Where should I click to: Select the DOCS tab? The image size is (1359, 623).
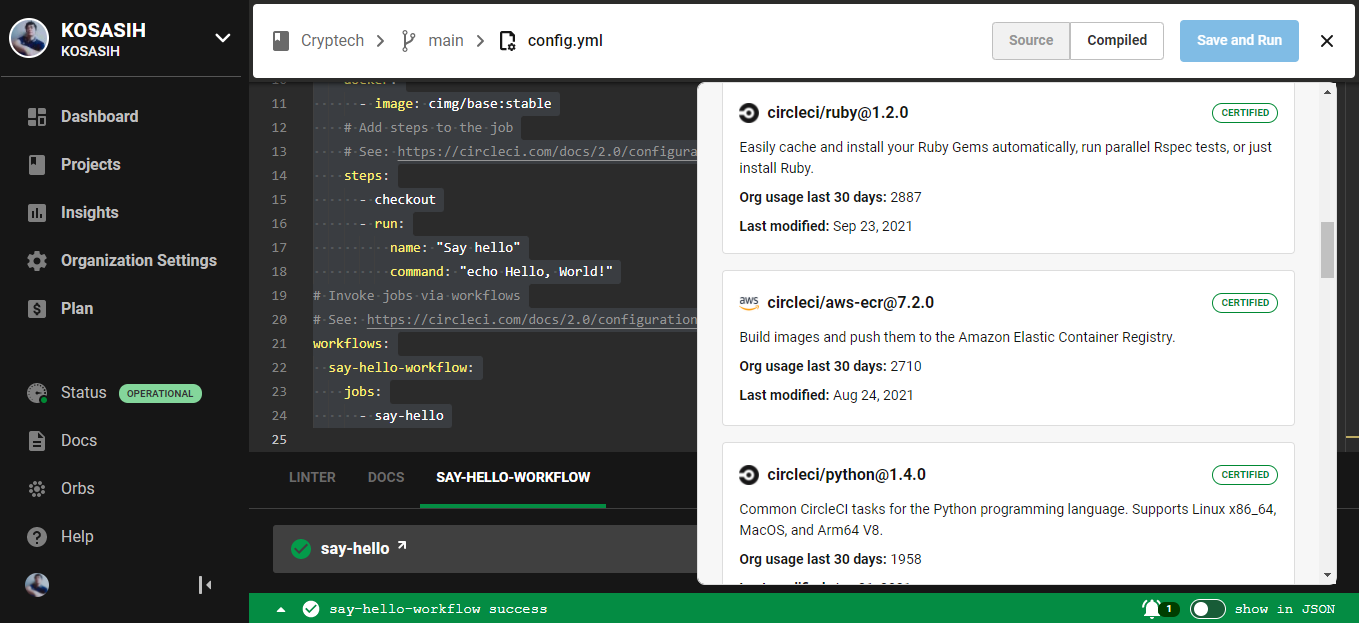[386, 477]
